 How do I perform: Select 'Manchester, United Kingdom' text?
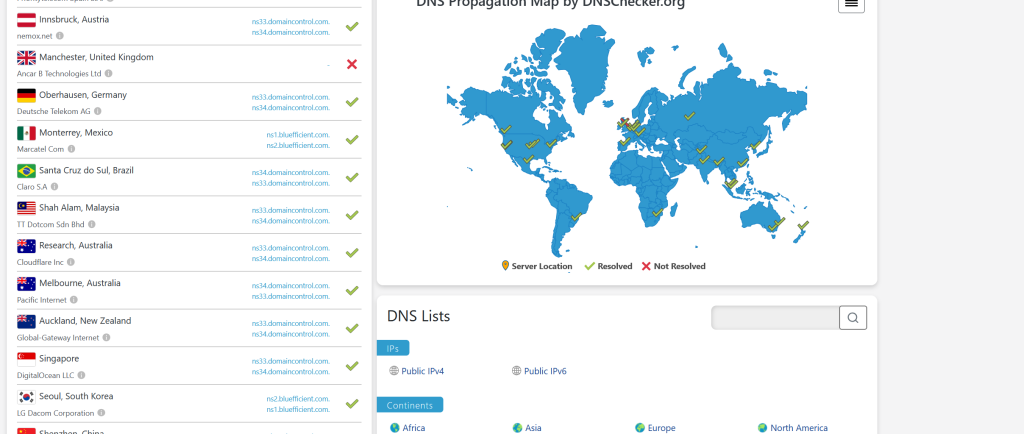(96, 57)
